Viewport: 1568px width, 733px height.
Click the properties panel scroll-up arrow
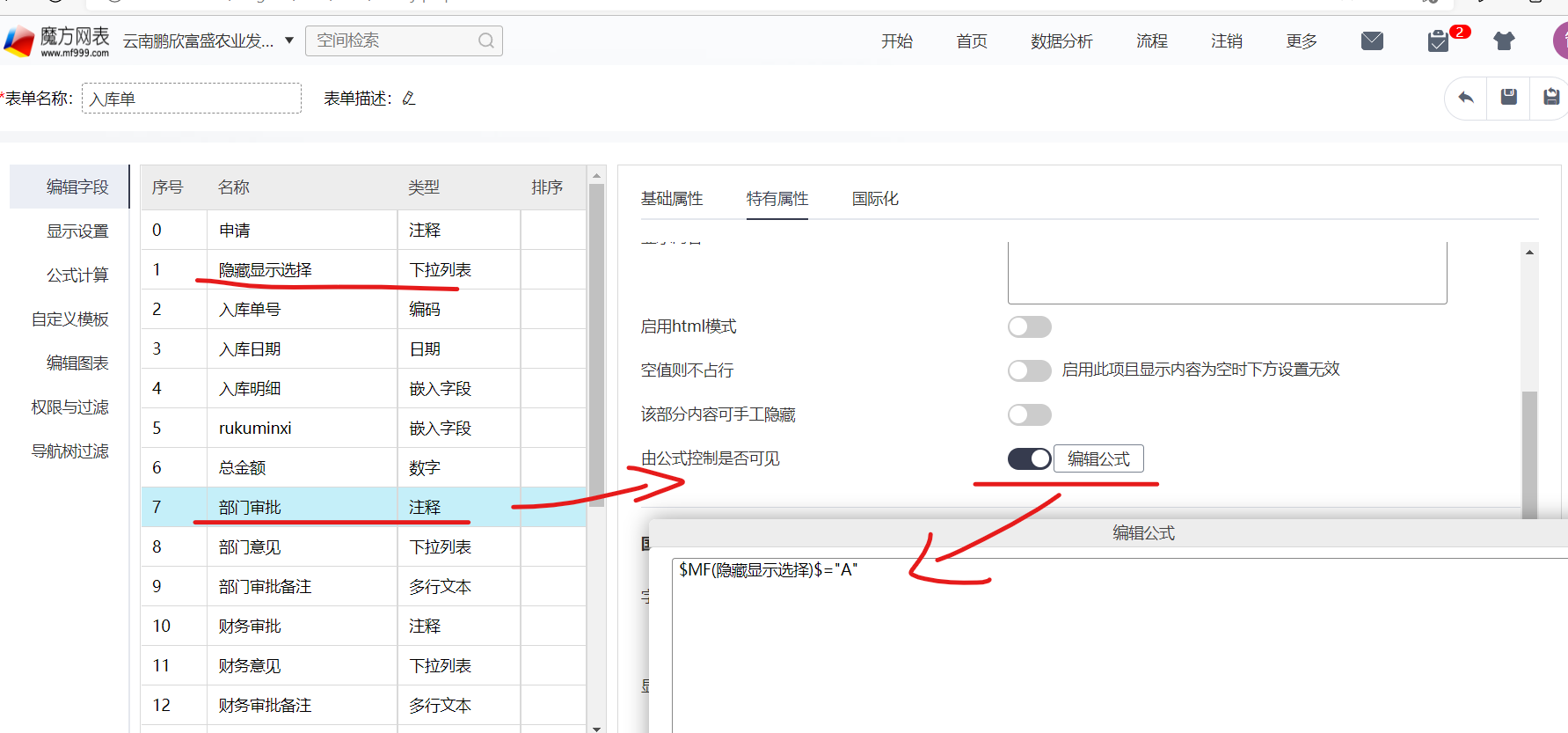pos(1530,253)
